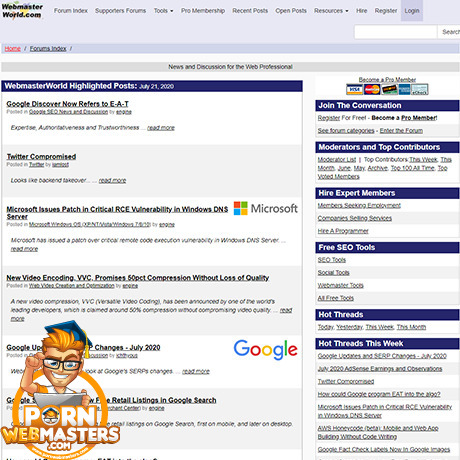Open Google Fact Check Labels hot thread
The width and height of the screenshot is (460, 460).
[384, 449]
